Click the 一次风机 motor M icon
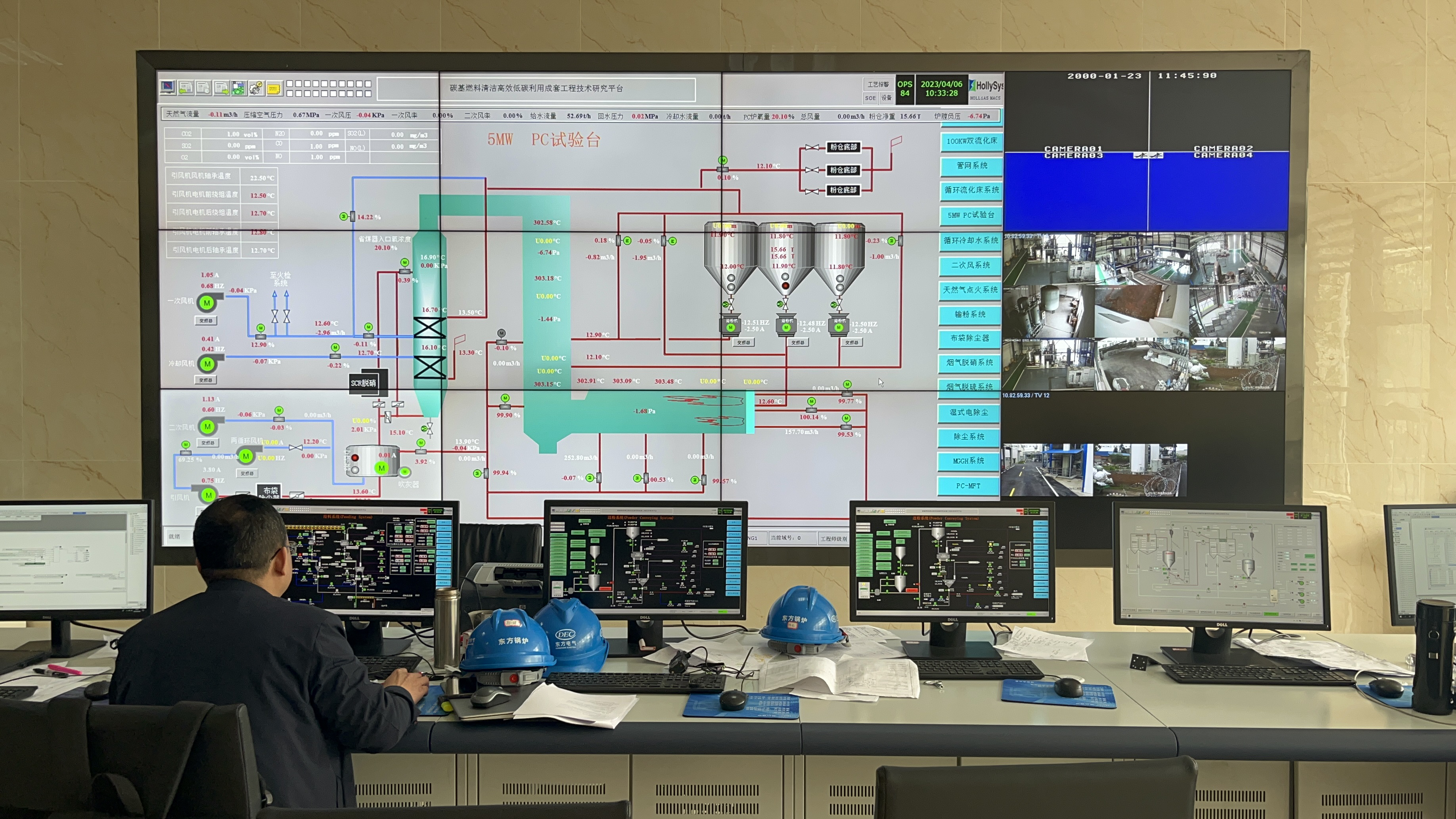 coord(207,302)
